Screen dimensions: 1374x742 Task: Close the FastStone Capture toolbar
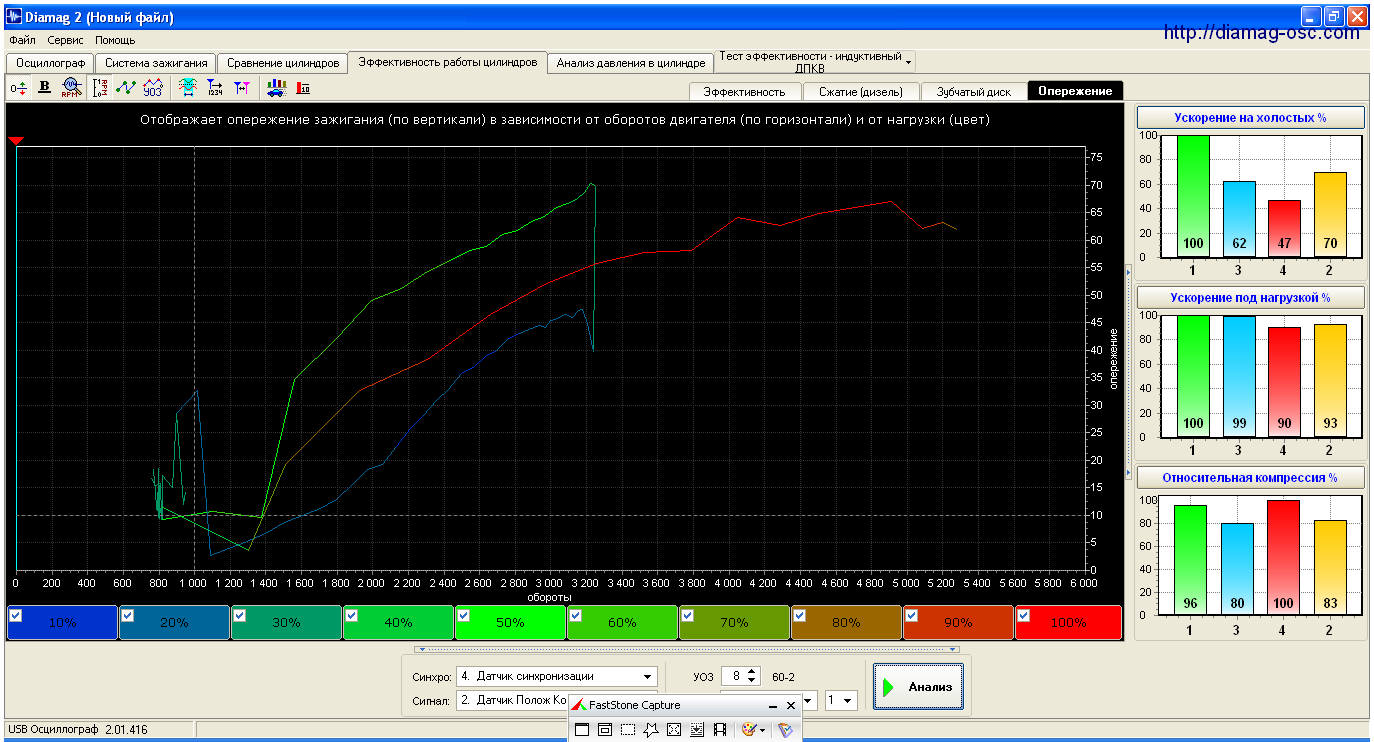click(791, 705)
